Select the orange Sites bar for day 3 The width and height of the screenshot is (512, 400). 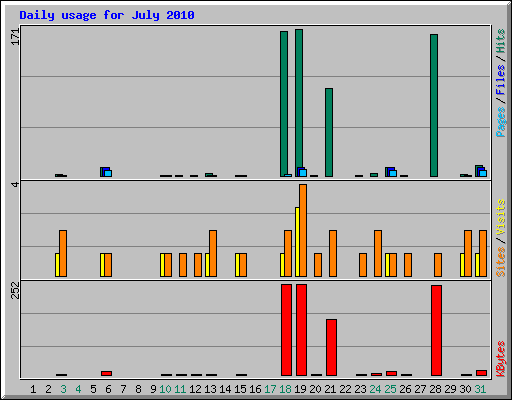click(63, 253)
